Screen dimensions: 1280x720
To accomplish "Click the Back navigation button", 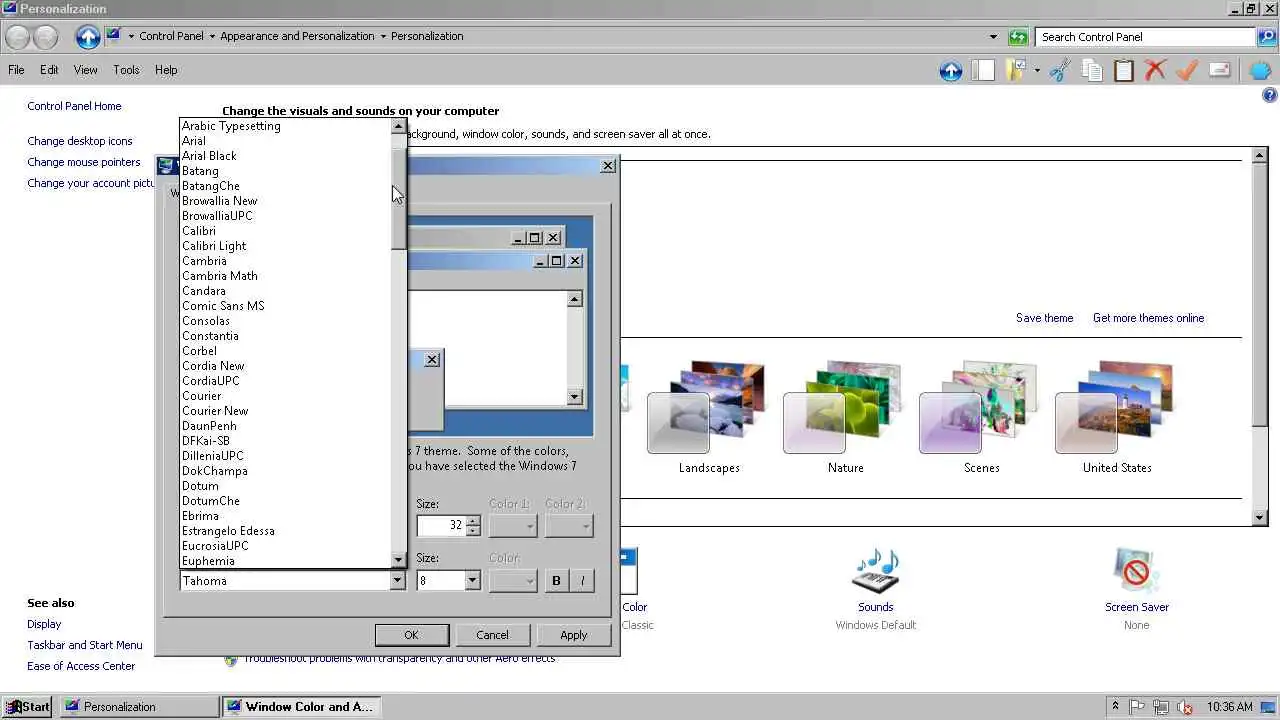I will click(17, 37).
